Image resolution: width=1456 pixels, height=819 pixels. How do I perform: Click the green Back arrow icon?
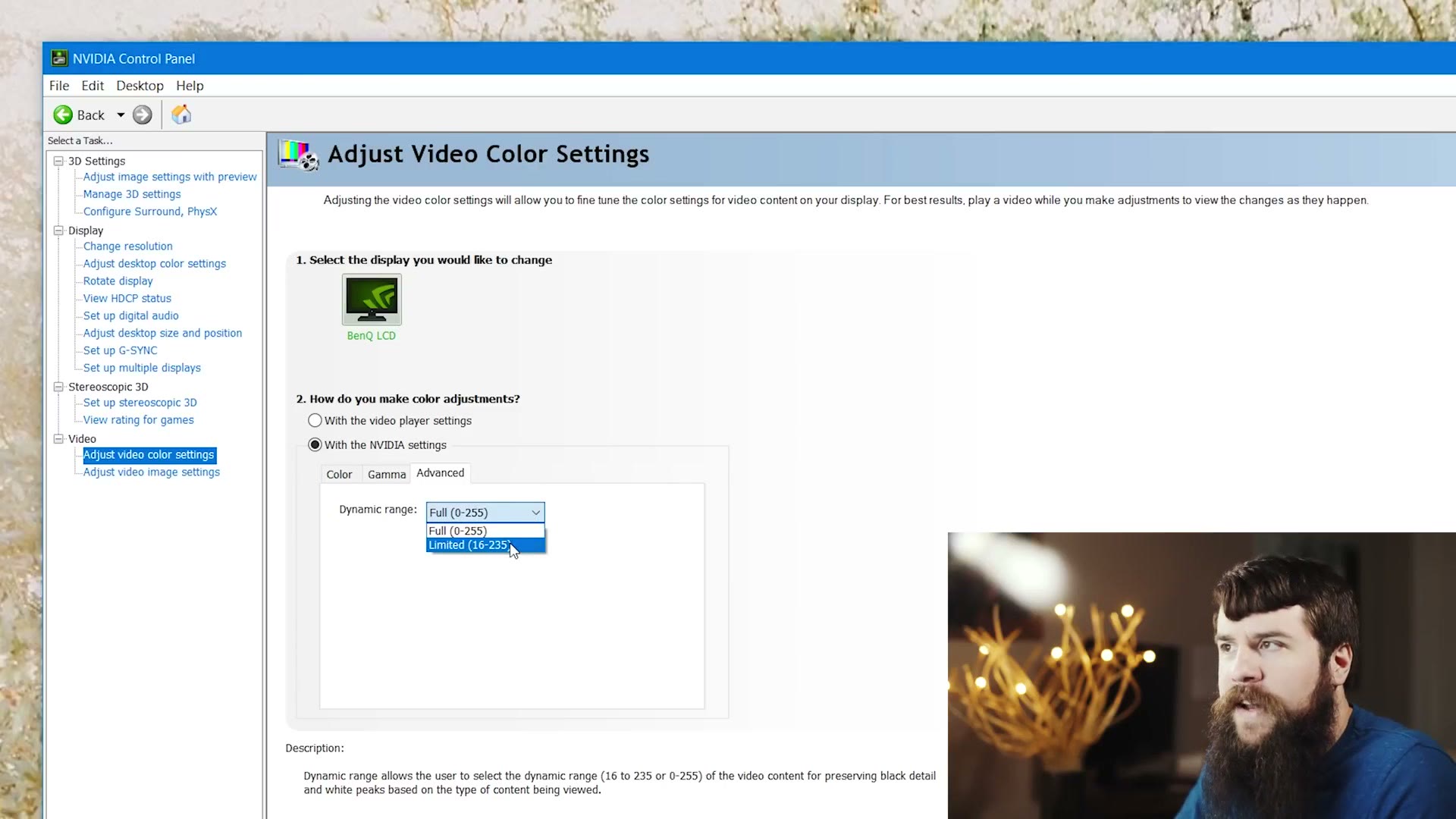63,115
